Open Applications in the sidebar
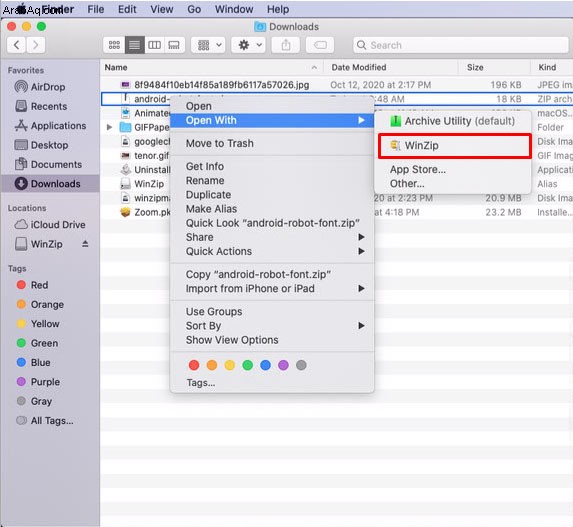Viewport: 573px width, 527px height. [x=50, y=126]
